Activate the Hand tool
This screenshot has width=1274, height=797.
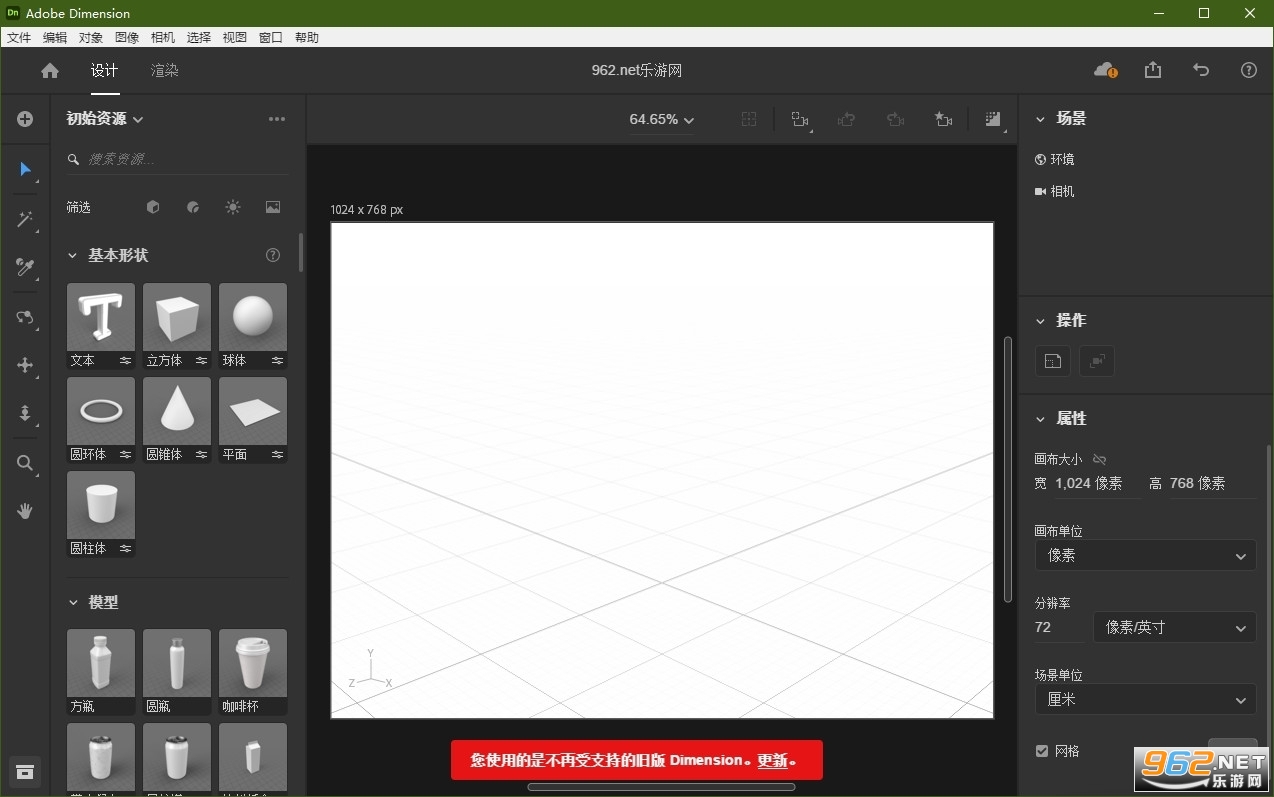25,511
